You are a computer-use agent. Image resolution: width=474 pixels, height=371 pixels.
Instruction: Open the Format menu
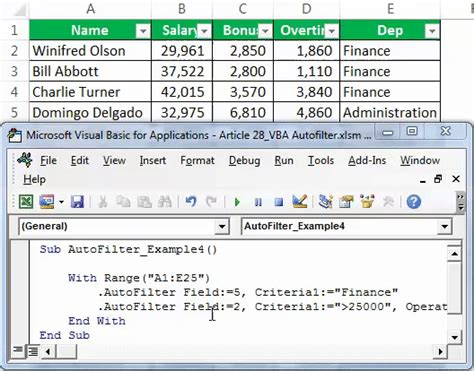click(197, 161)
